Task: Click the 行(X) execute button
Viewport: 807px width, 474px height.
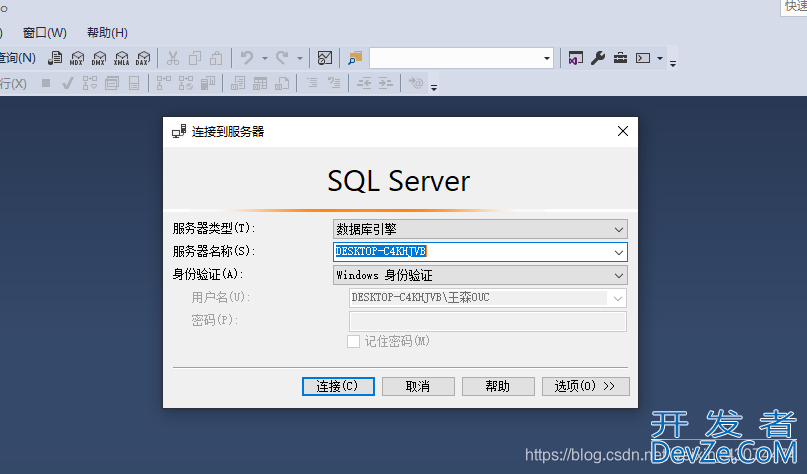Action: 13,83
